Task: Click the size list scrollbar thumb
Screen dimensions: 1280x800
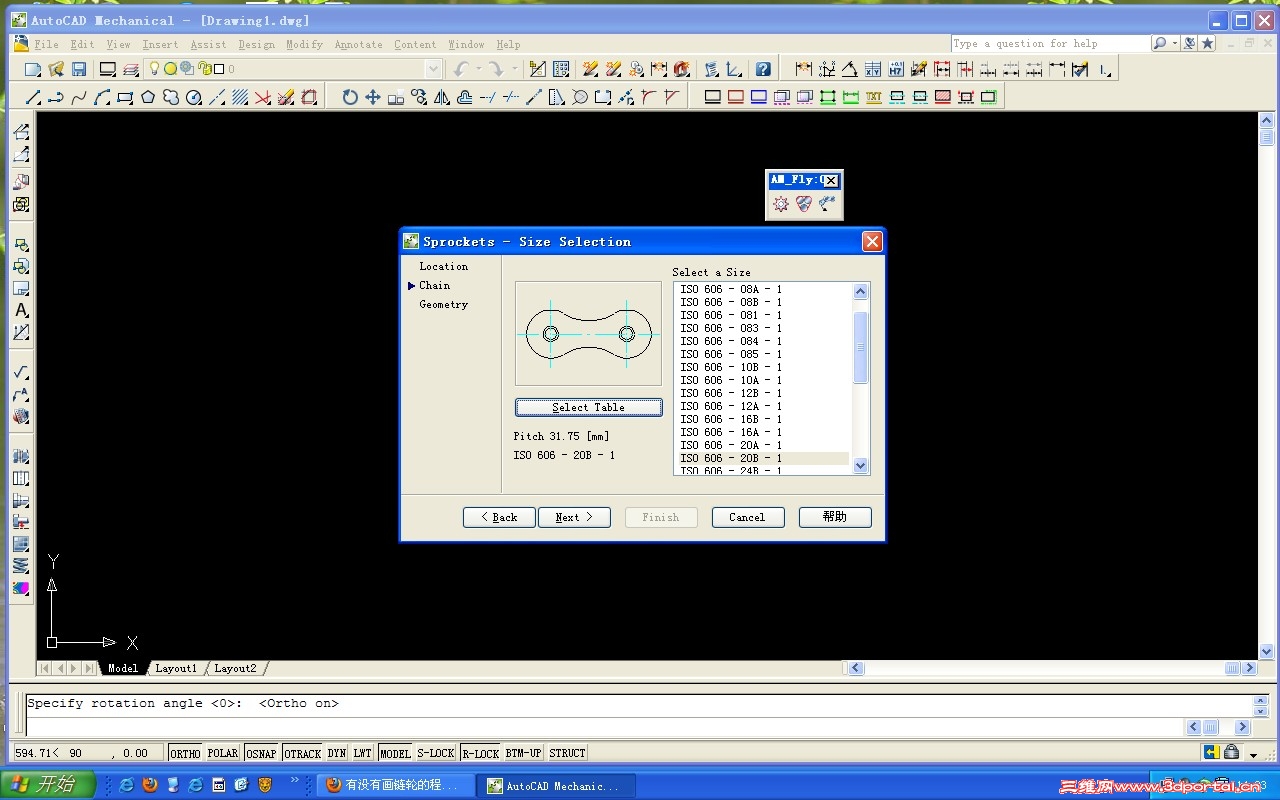Action: pos(861,347)
